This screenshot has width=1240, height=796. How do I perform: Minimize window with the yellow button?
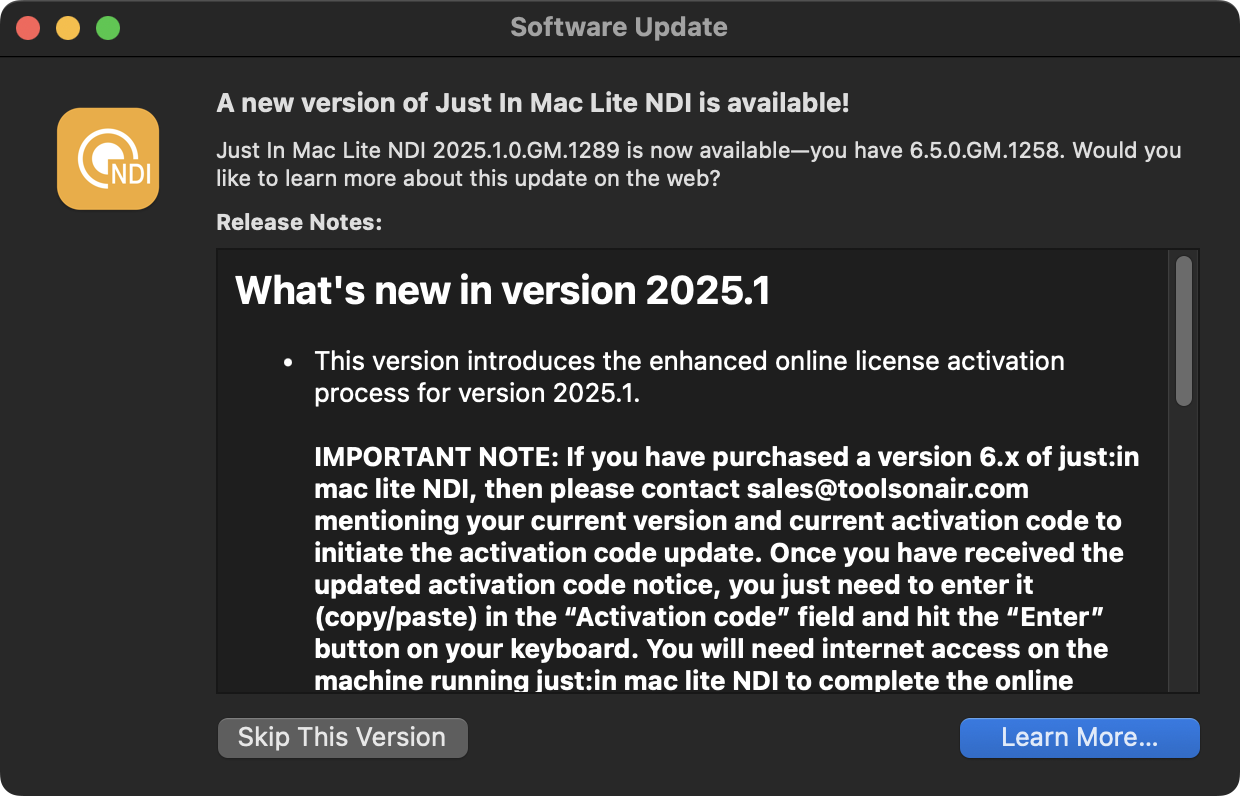pyautogui.click(x=68, y=28)
